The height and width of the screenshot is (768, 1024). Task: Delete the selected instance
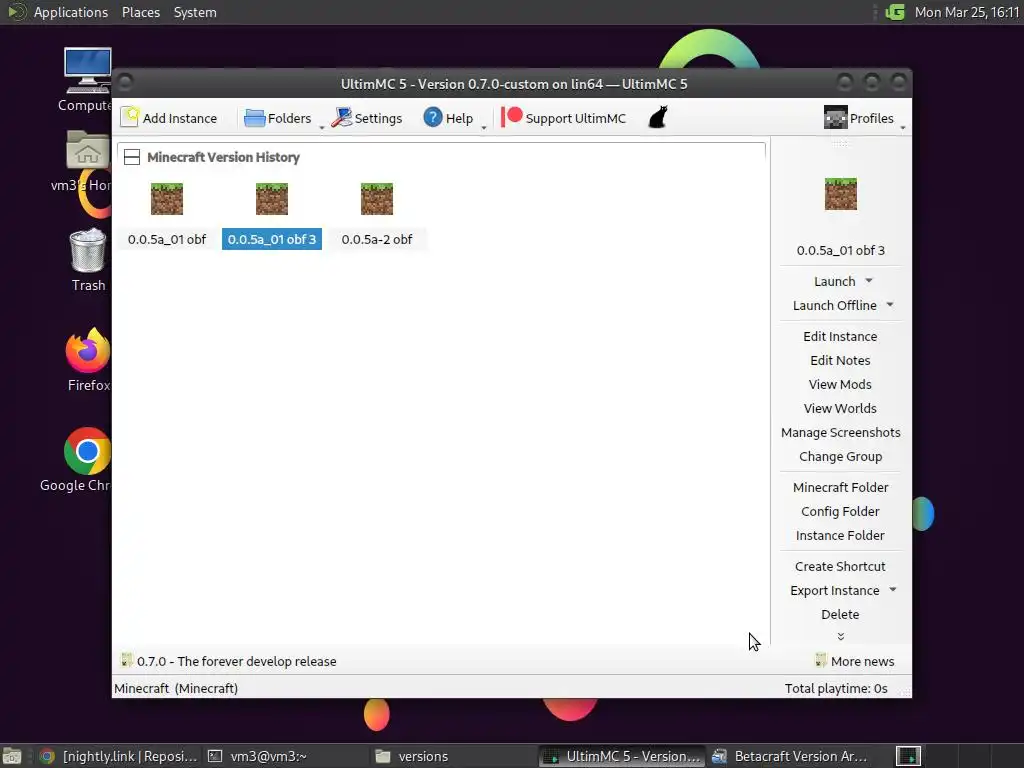tap(840, 615)
